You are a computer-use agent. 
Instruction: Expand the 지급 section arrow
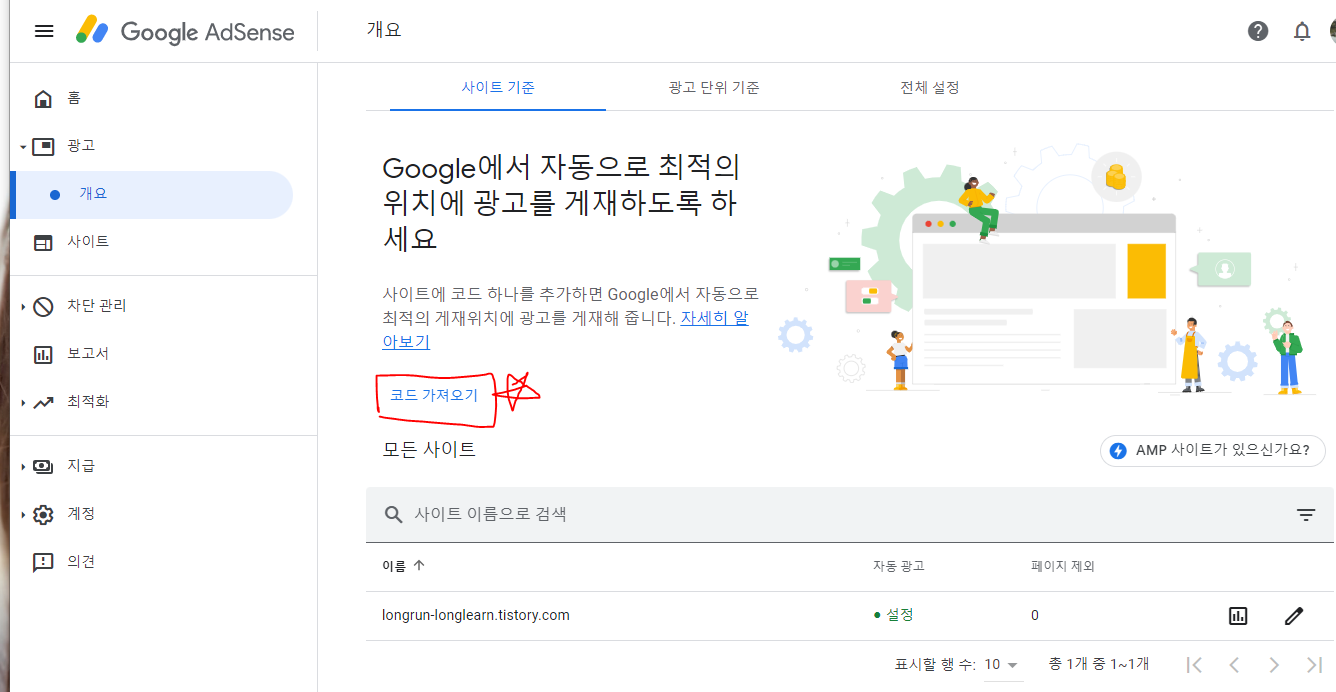(x=22, y=467)
